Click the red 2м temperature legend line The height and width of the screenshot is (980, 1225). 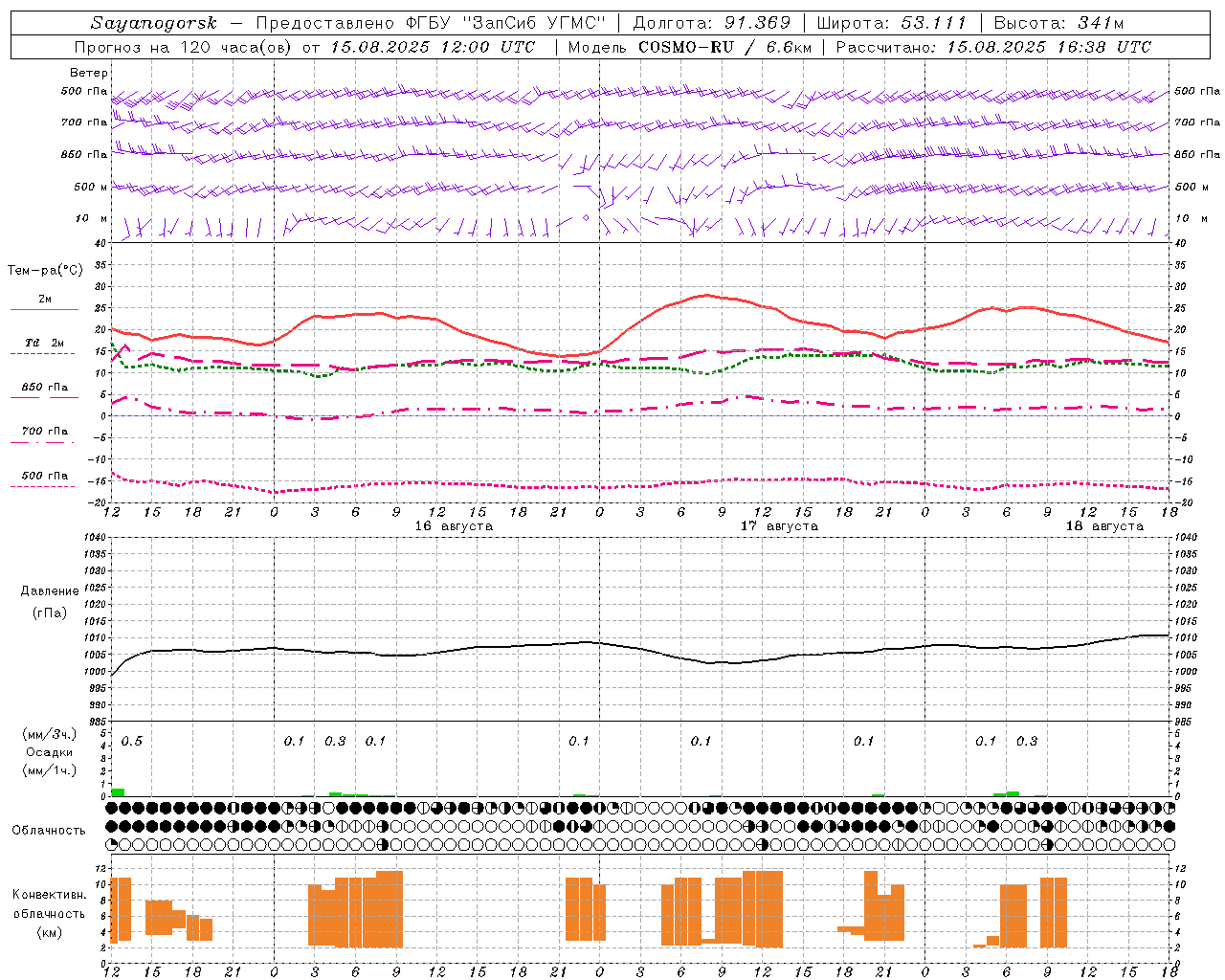tap(44, 309)
